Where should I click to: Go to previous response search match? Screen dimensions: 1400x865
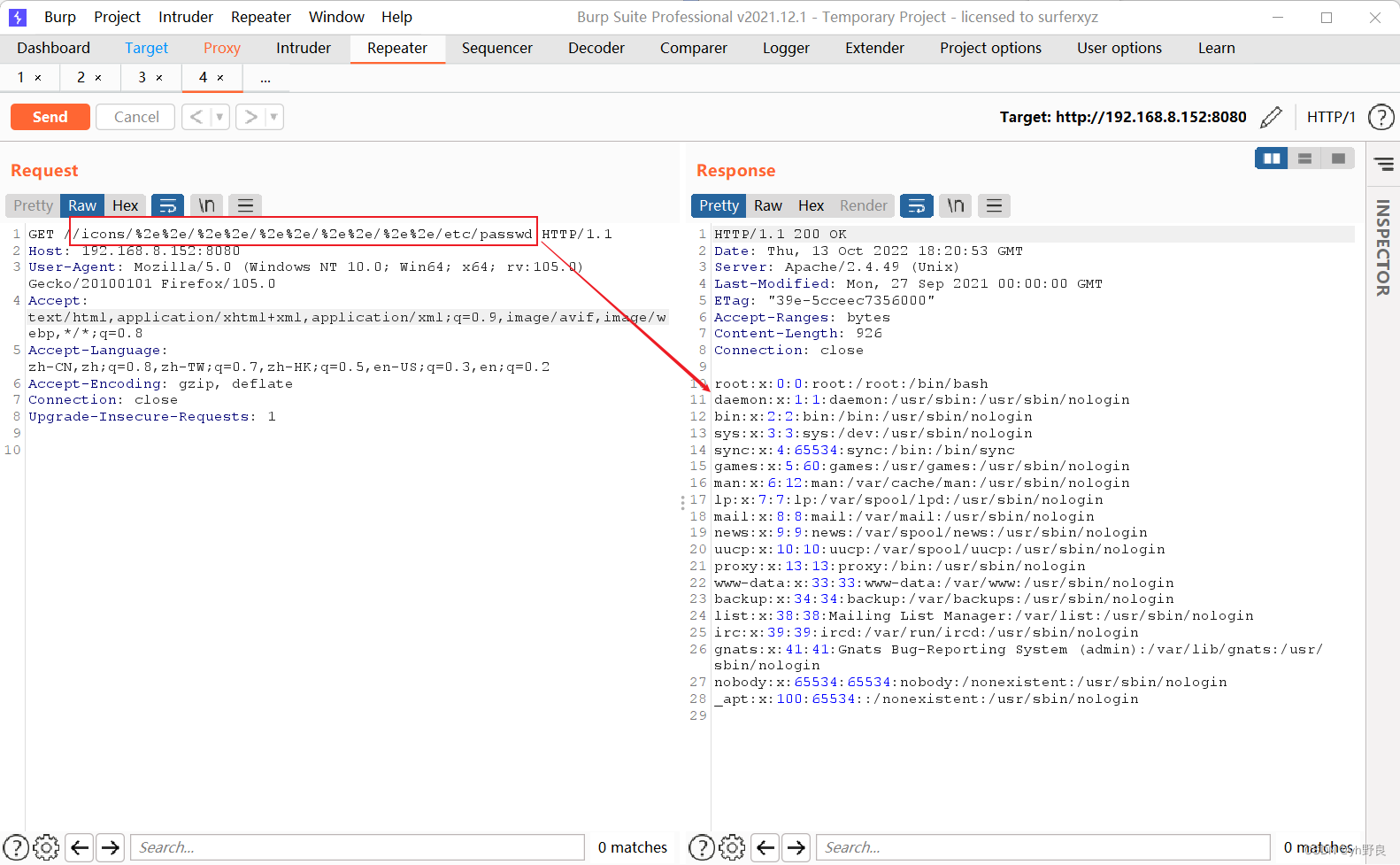765,847
